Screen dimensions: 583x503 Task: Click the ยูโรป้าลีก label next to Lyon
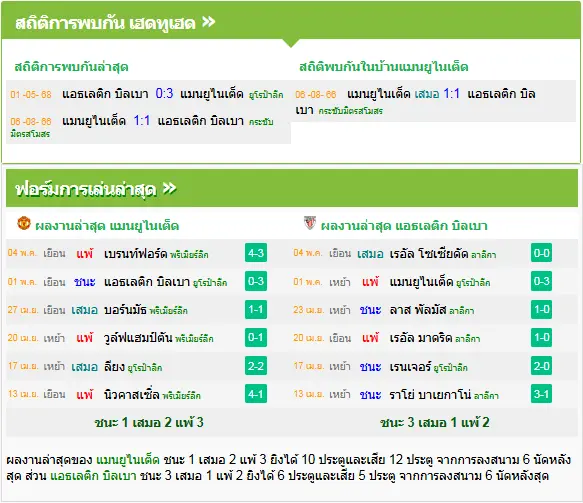pyautogui.click(x=145, y=368)
